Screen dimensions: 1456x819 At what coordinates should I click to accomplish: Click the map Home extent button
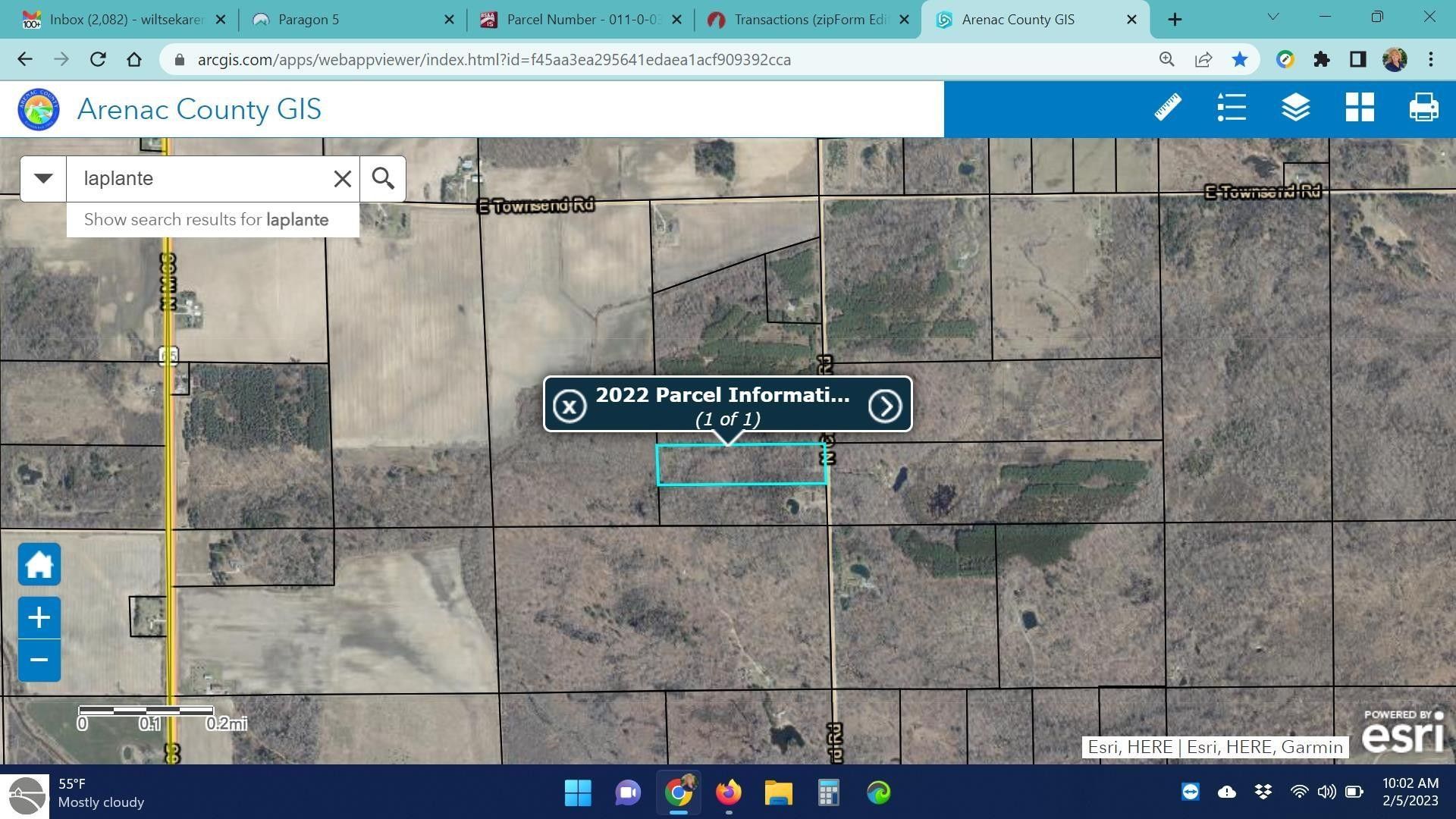39,564
